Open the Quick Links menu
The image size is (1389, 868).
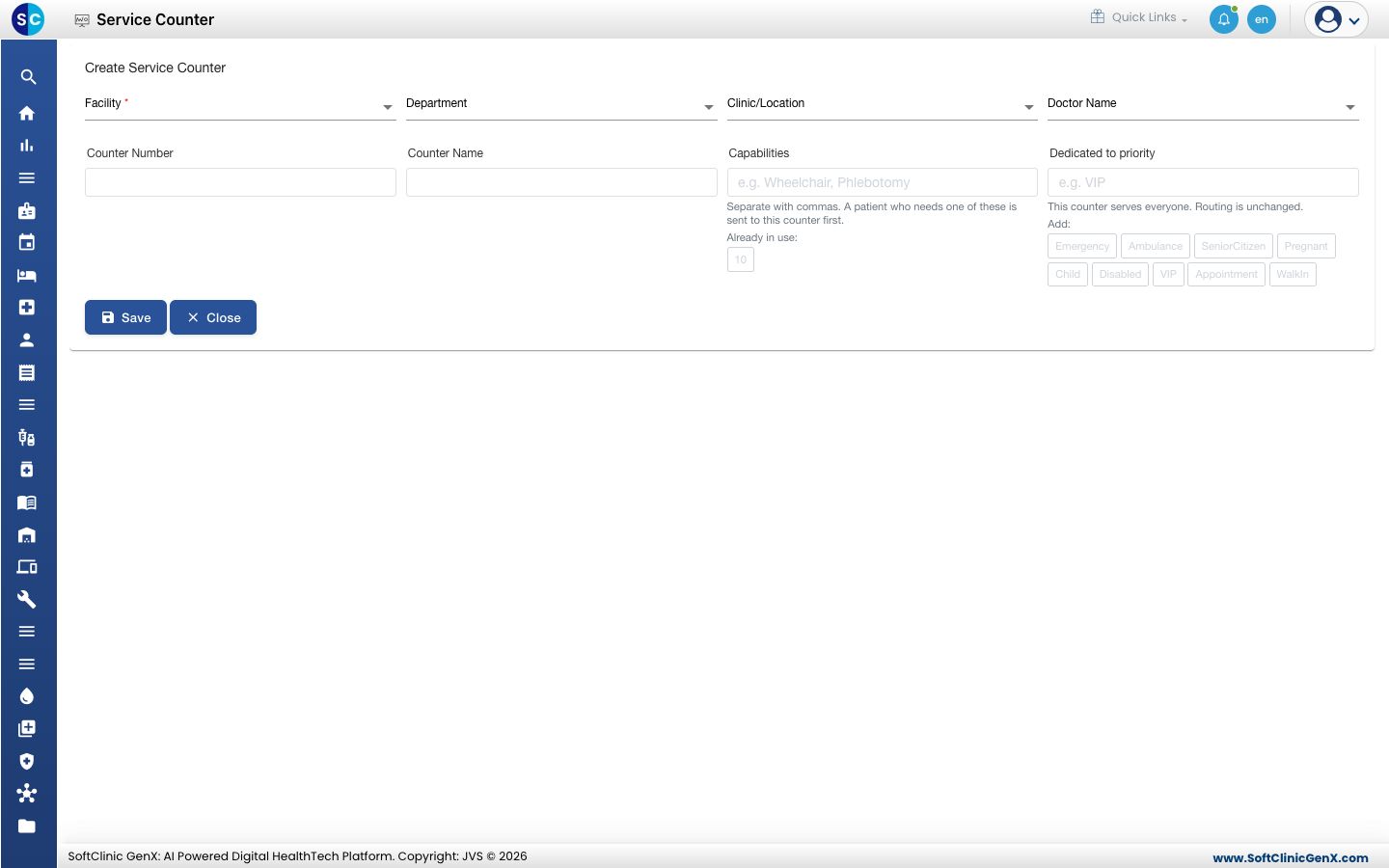point(1139,17)
